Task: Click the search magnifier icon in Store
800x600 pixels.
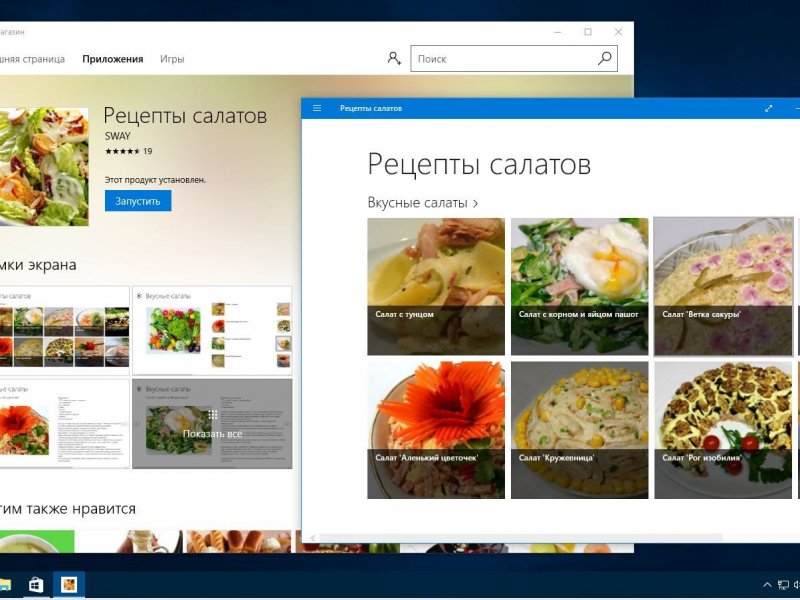Action: click(x=605, y=58)
